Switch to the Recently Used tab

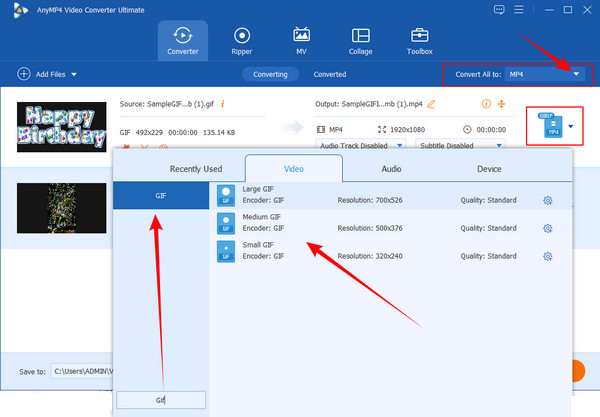coord(196,169)
